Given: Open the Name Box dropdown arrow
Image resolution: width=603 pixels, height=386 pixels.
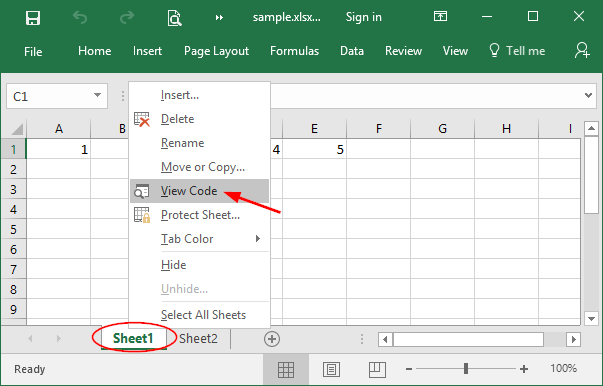Looking at the screenshot, I should tap(98, 95).
